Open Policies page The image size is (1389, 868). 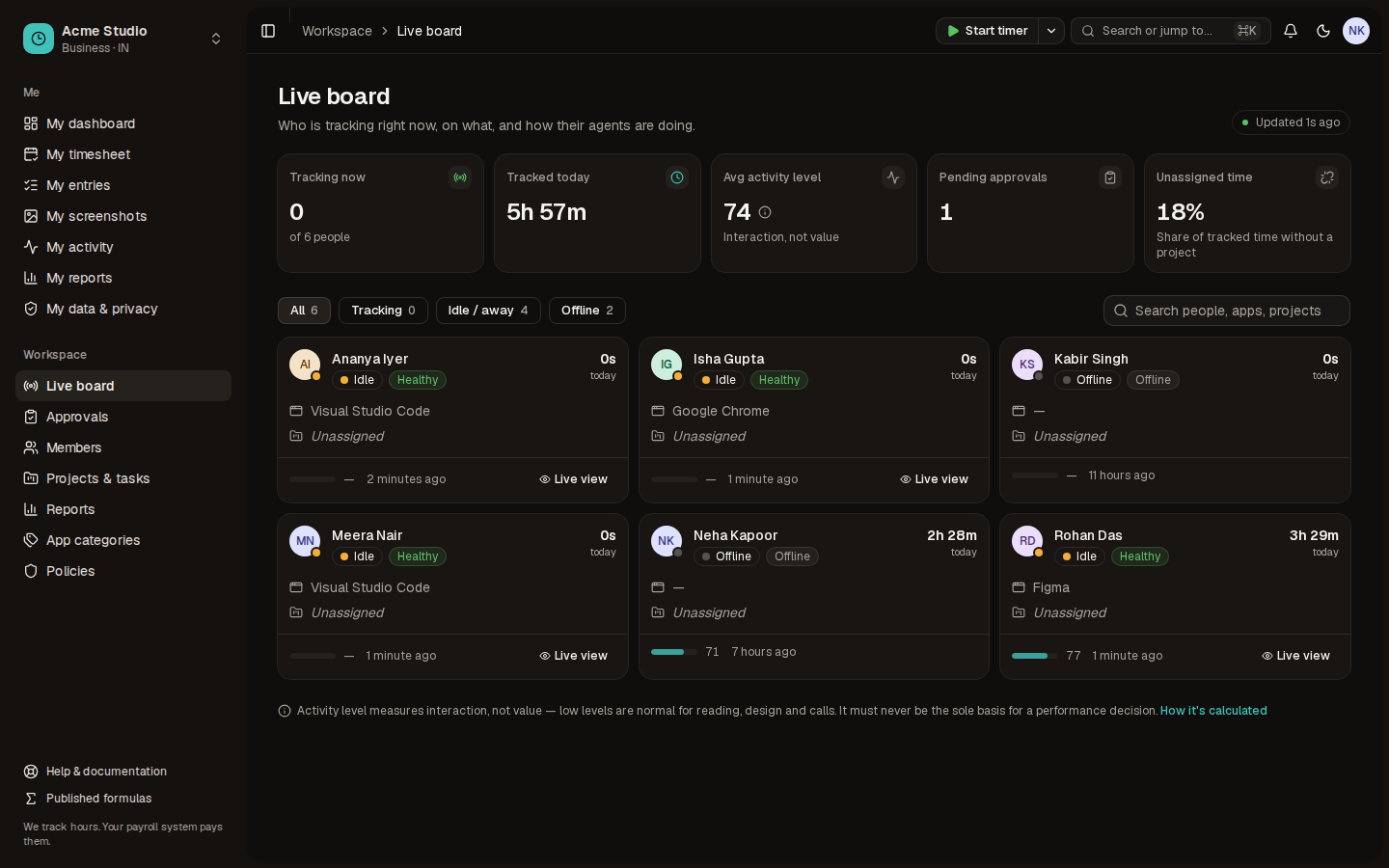pyautogui.click(x=123, y=571)
